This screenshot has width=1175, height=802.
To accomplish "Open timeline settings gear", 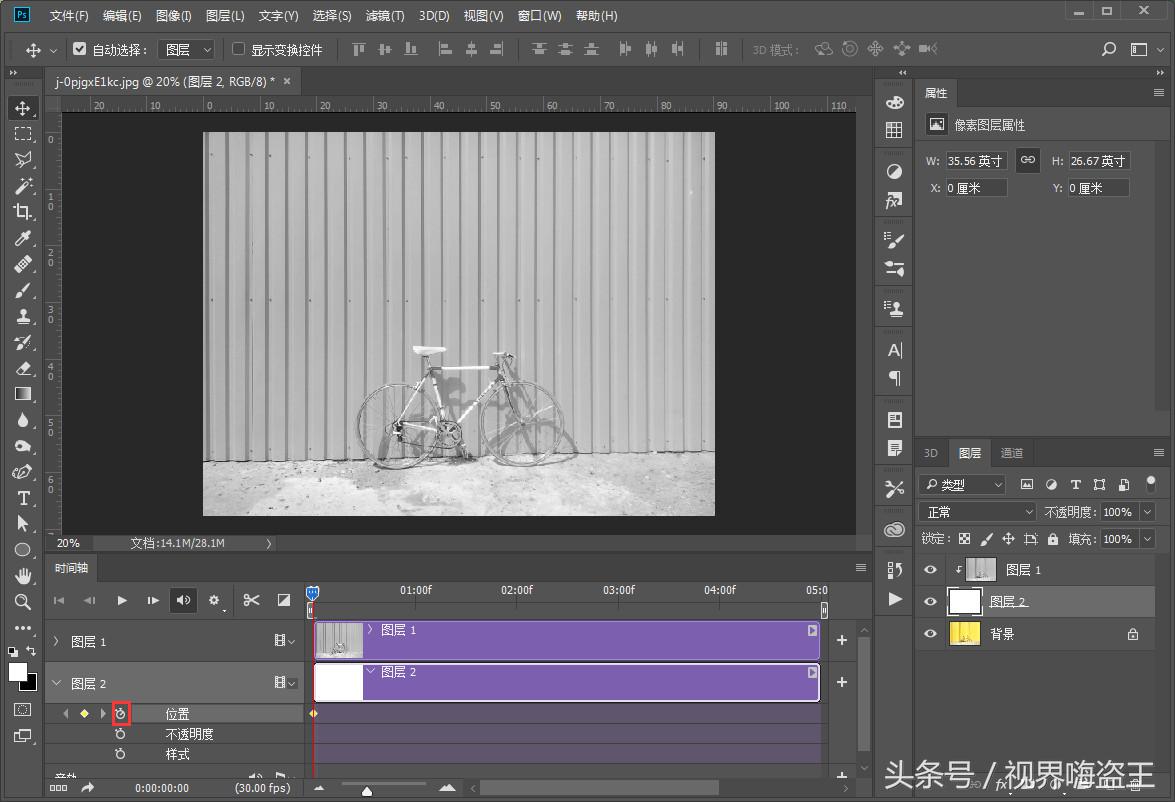I will (x=214, y=600).
